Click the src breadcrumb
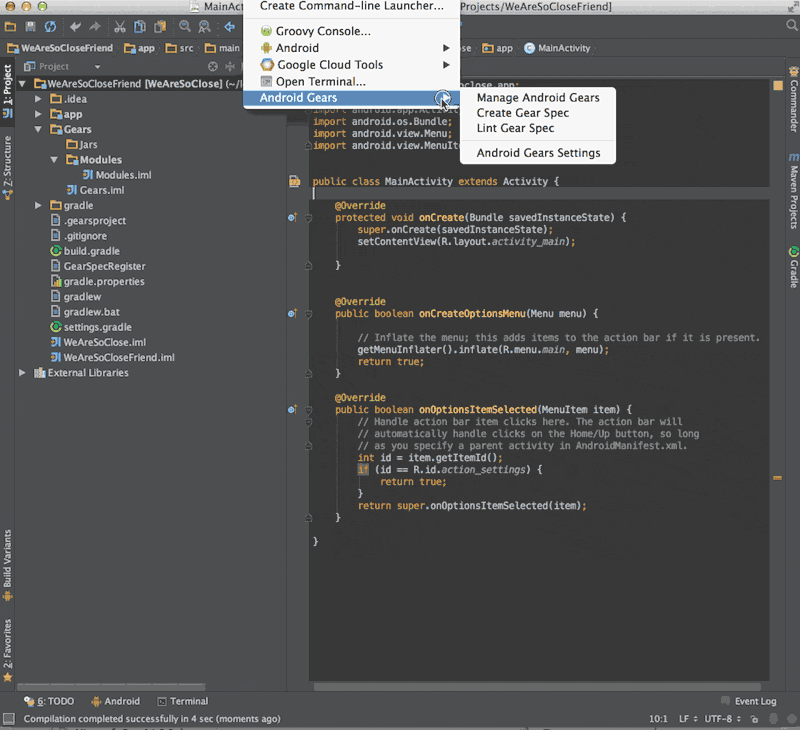800x730 pixels. (180, 48)
